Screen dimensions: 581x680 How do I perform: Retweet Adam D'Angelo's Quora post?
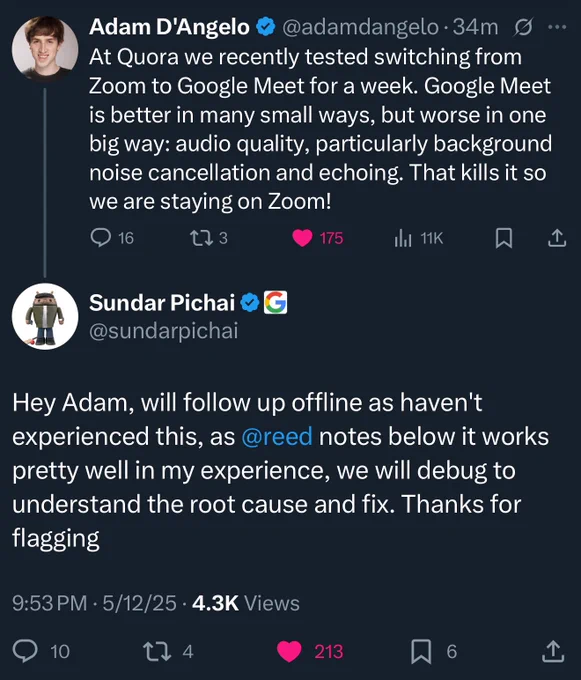[x=201, y=238]
